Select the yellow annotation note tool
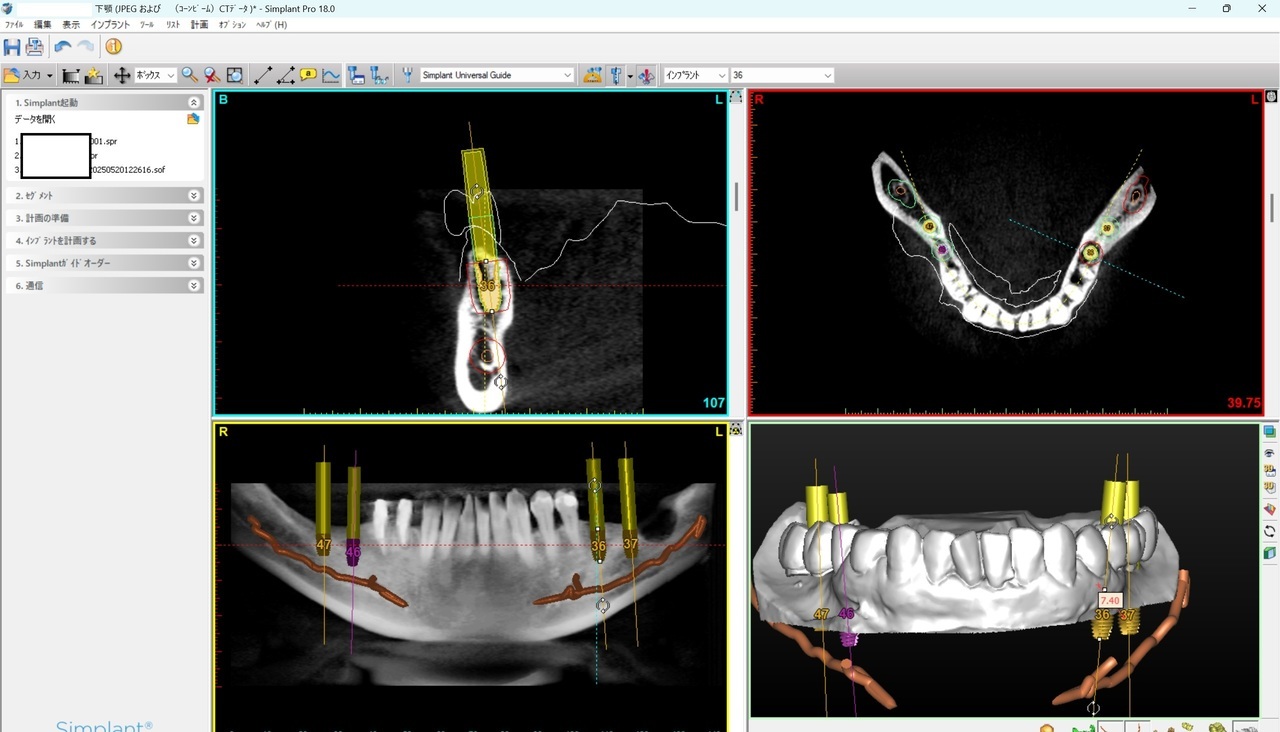 point(308,75)
